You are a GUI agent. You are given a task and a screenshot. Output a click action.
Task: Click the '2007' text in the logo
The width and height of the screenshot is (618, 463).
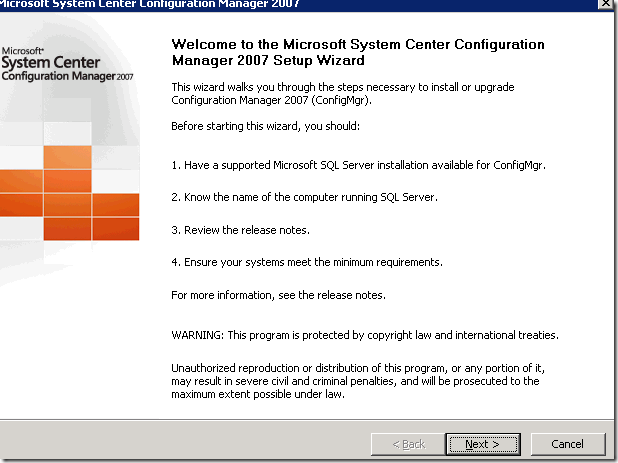pyautogui.click(x=125, y=77)
